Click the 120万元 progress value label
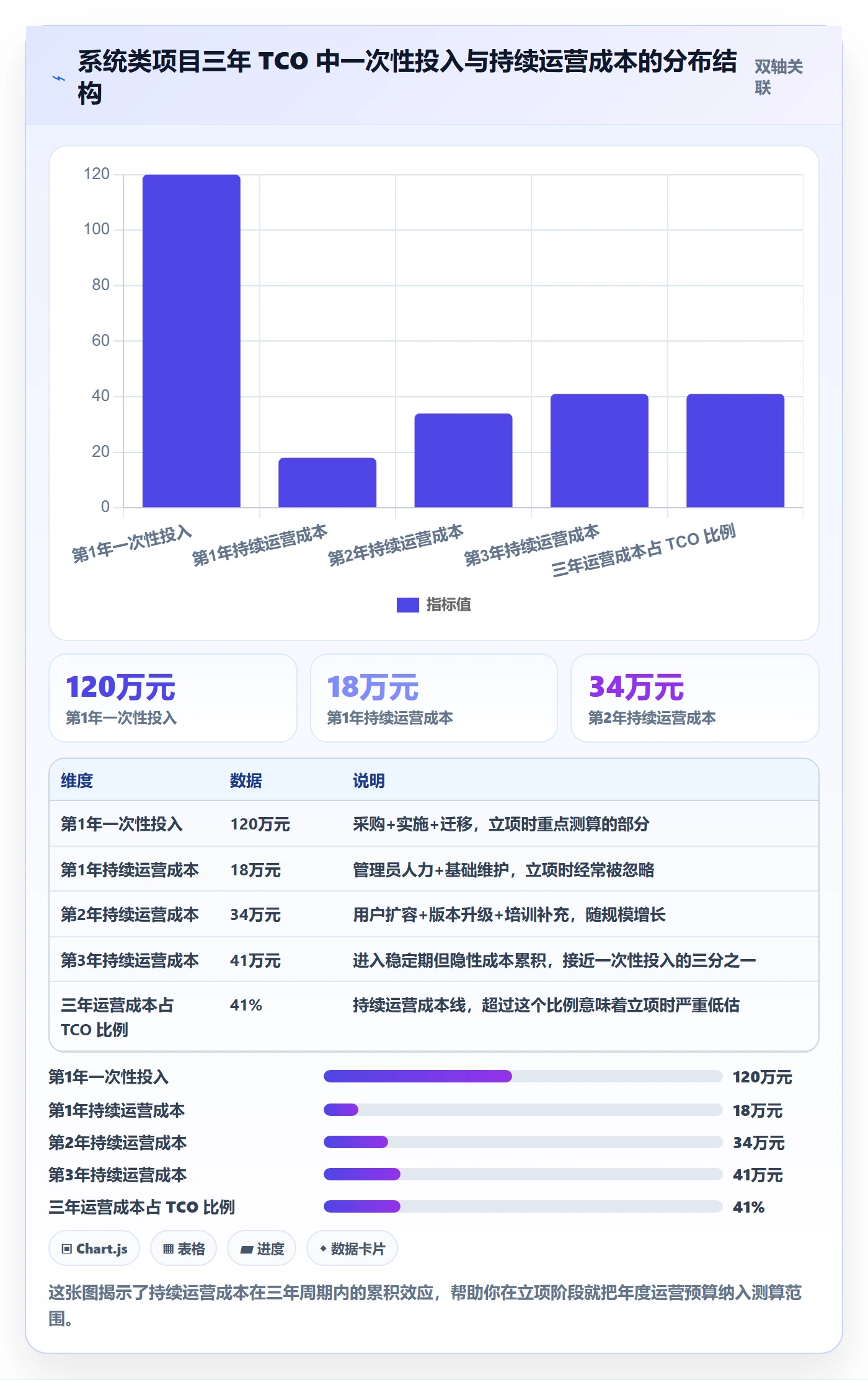 762,1077
